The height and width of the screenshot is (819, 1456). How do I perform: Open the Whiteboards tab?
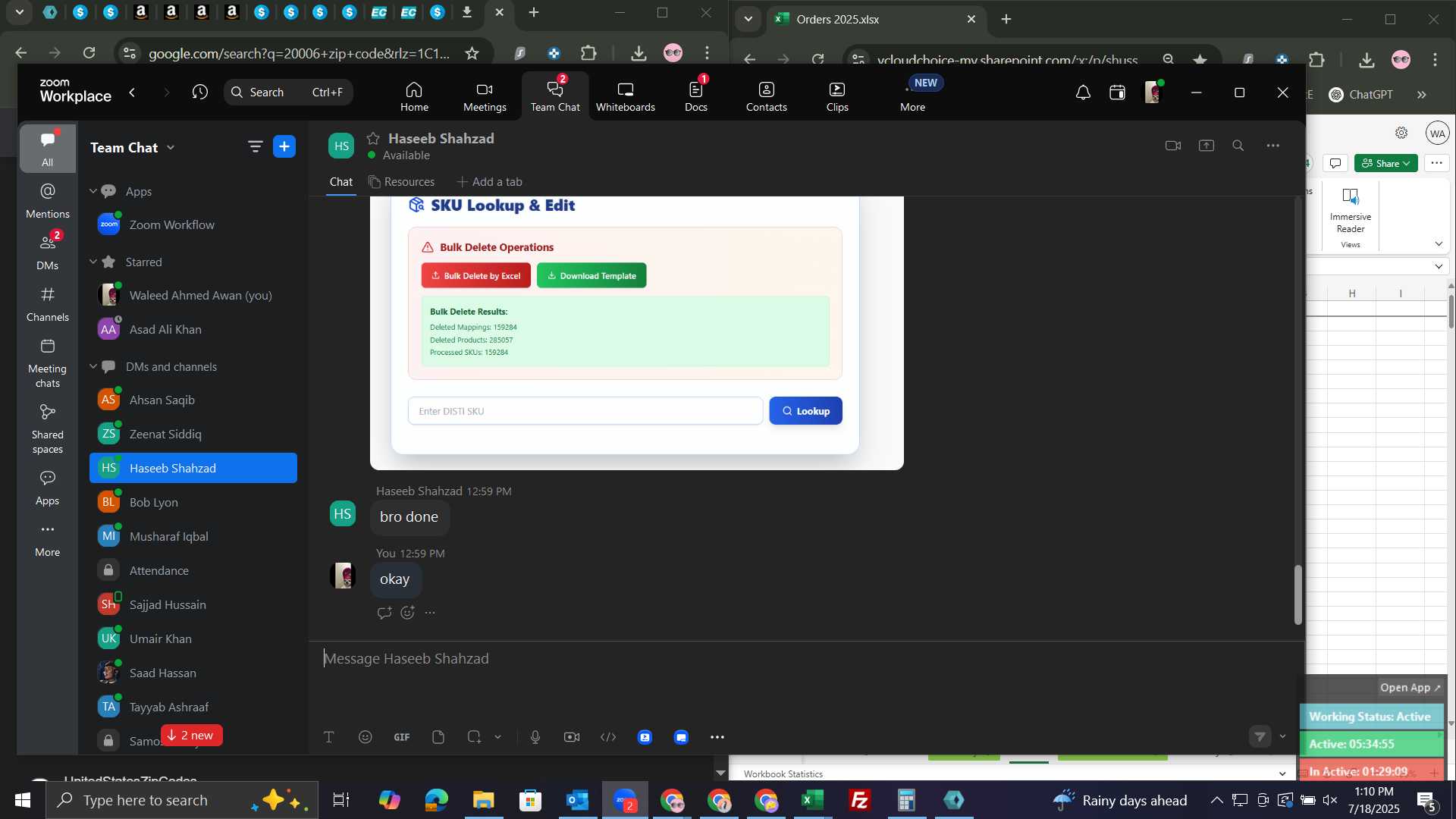(625, 96)
